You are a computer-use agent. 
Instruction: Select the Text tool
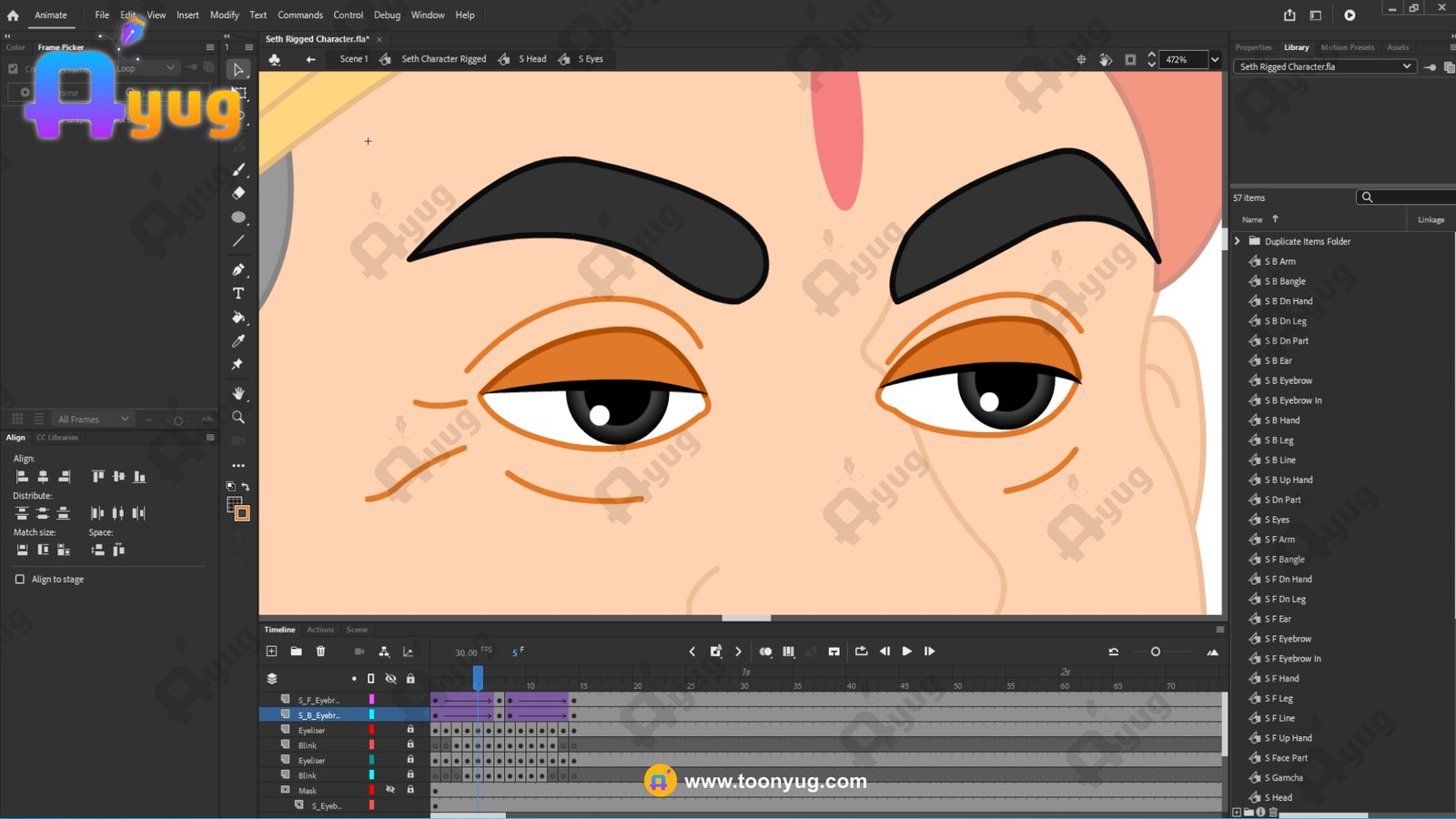pyautogui.click(x=238, y=293)
